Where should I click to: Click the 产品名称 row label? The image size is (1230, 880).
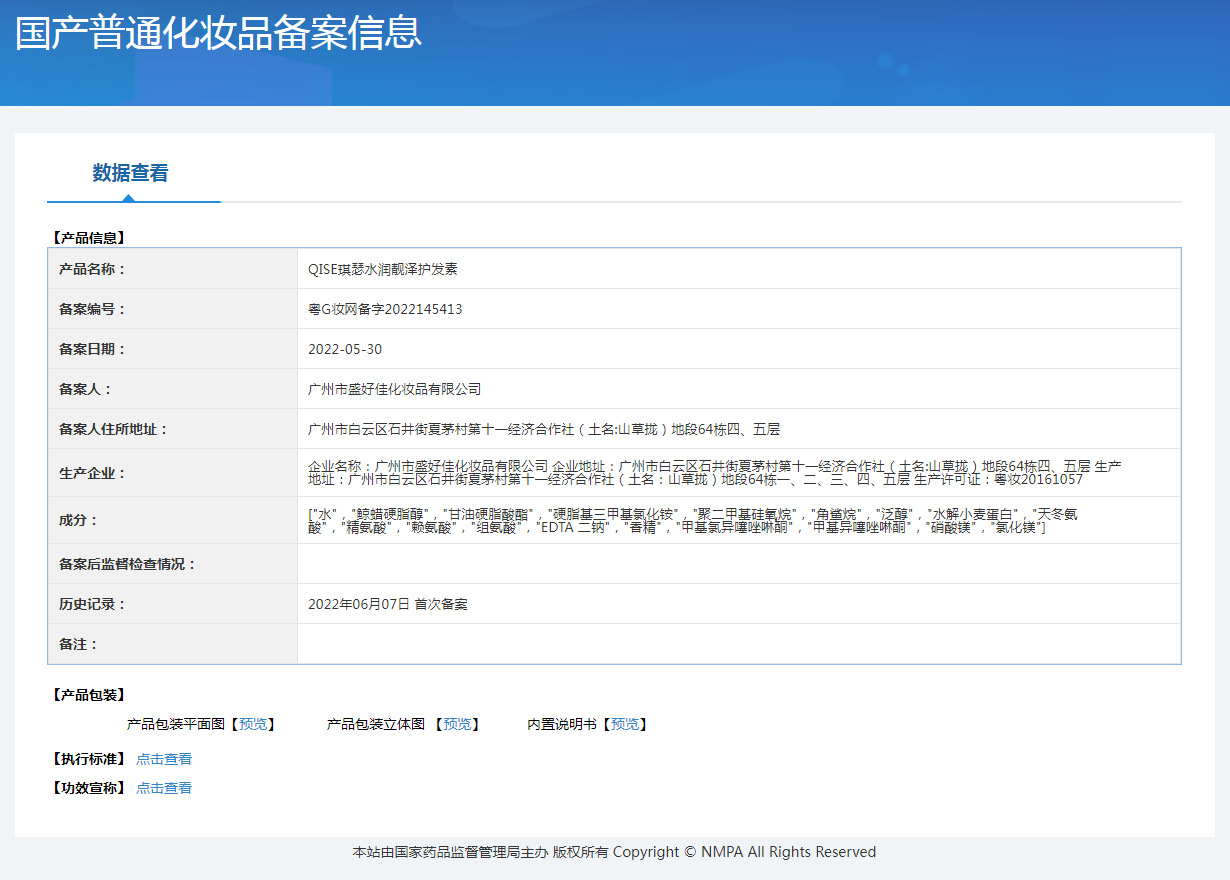(x=93, y=269)
